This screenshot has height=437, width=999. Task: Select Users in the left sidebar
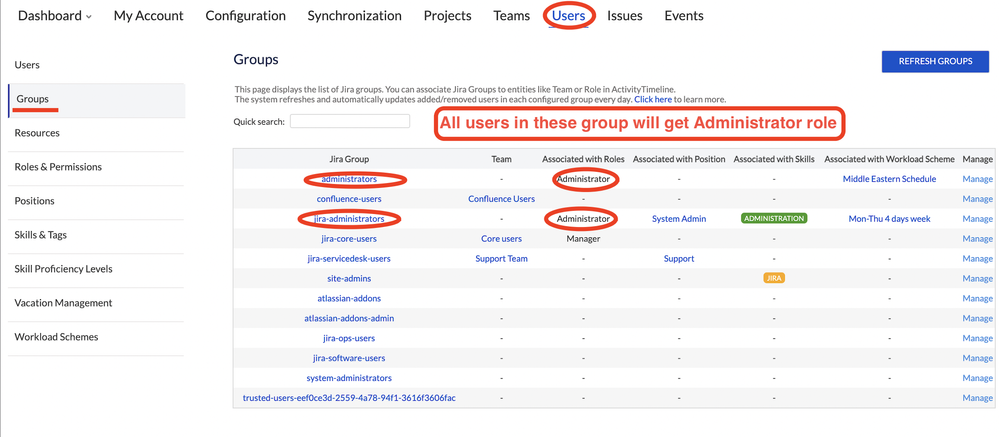27,65
